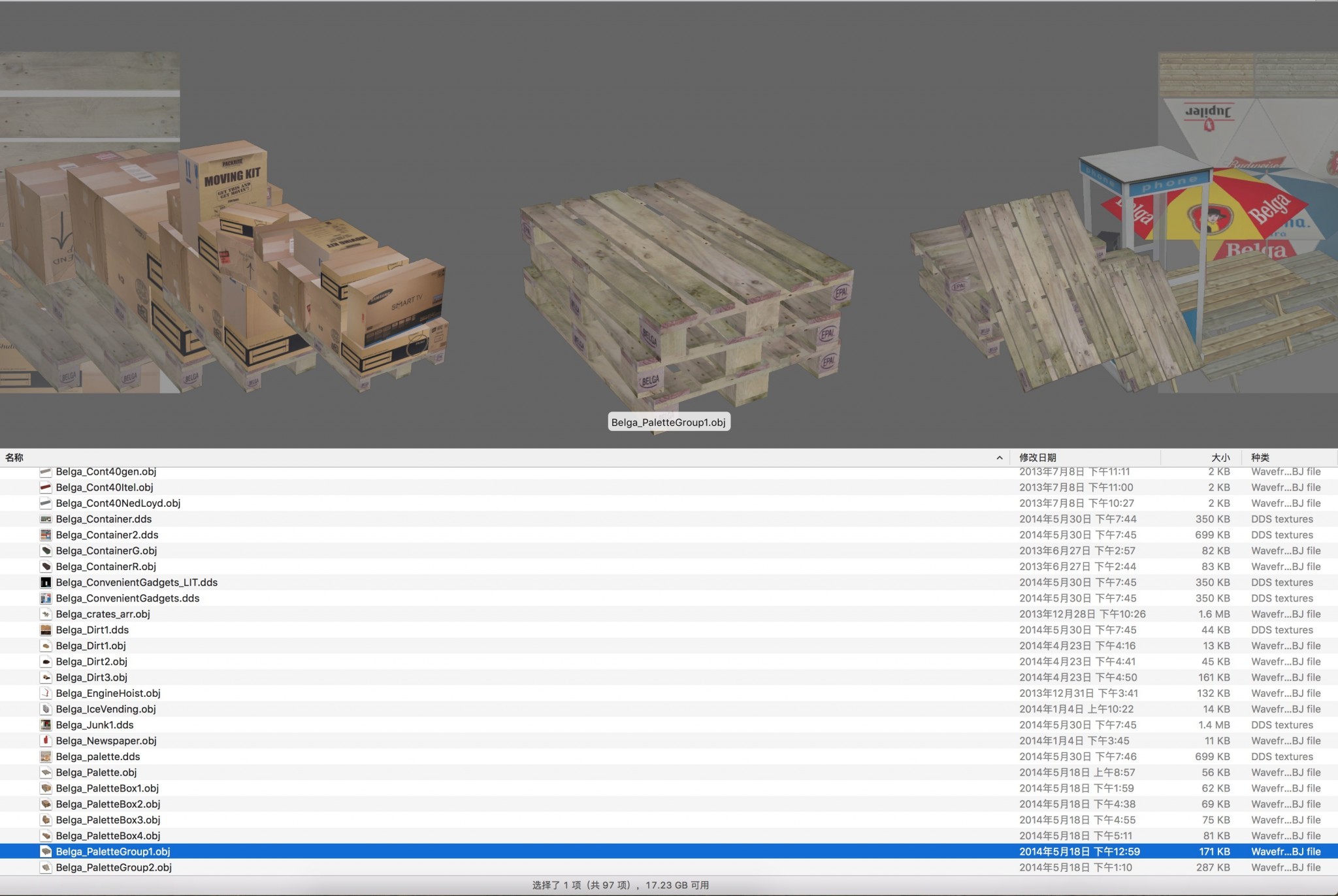Viewport: 1338px width, 896px height.
Task: Click the Belga_ConvenientGadgets.dds file icon
Action: (x=46, y=598)
